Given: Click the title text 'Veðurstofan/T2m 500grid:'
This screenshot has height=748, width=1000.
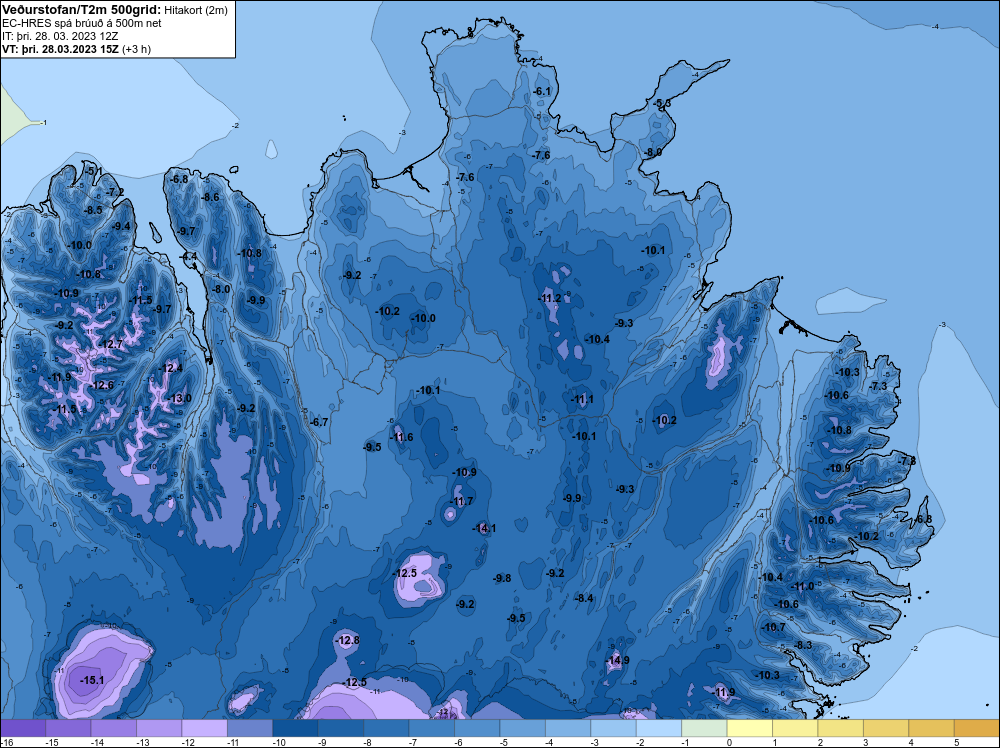Looking at the screenshot, I should point(82,10).
